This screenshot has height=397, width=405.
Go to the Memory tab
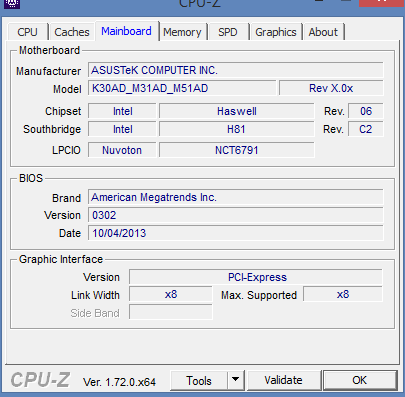click(x=183, y=32)
